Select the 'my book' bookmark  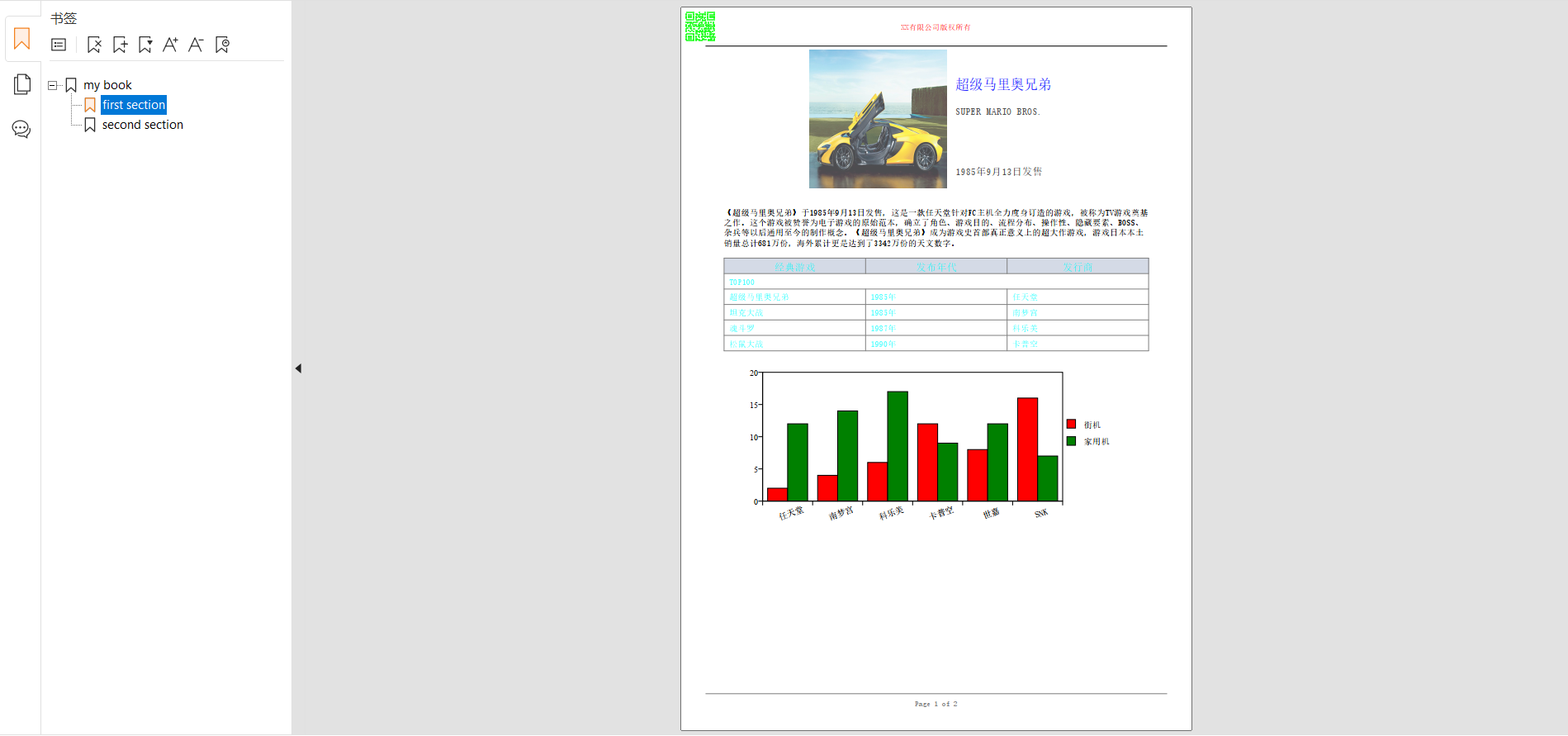[107, 85]
